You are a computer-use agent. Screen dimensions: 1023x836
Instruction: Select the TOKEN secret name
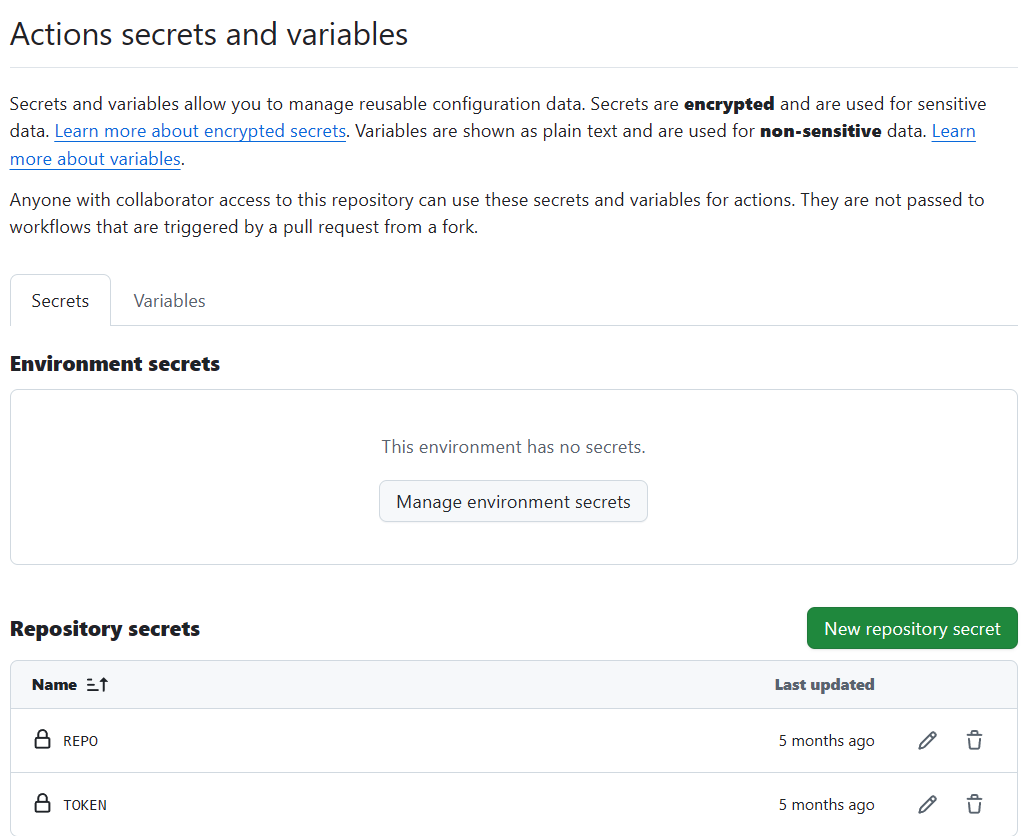(85, 805)
